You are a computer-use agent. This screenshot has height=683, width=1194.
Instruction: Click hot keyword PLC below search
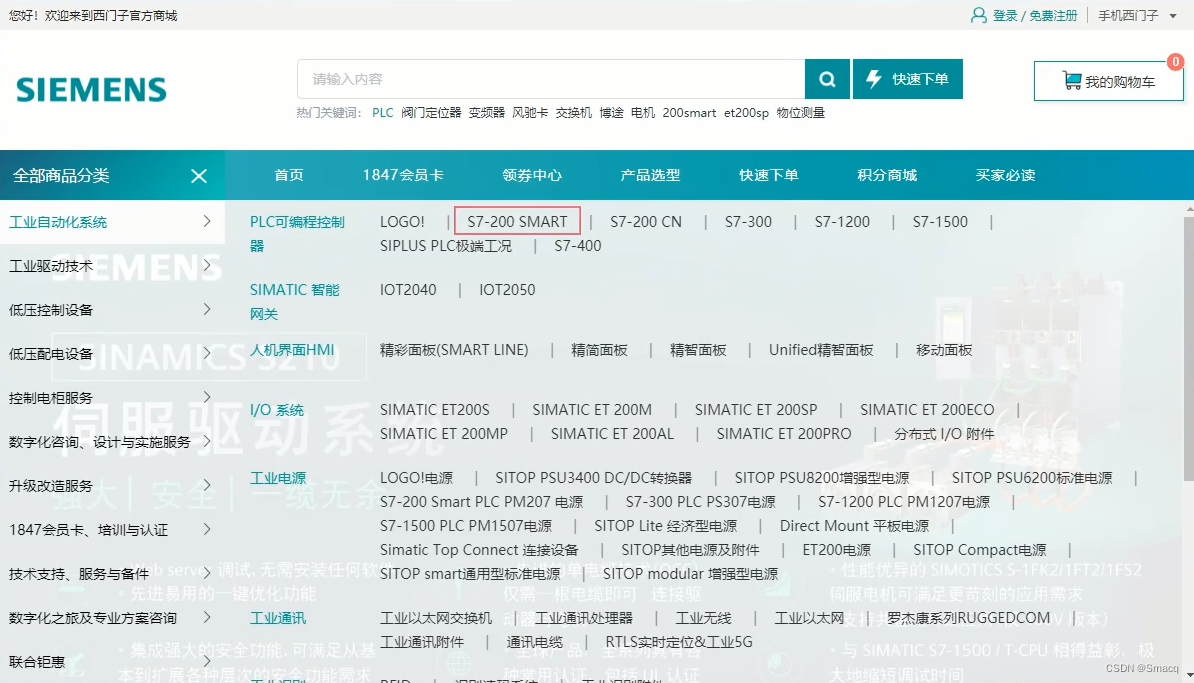tap(382, 113)
